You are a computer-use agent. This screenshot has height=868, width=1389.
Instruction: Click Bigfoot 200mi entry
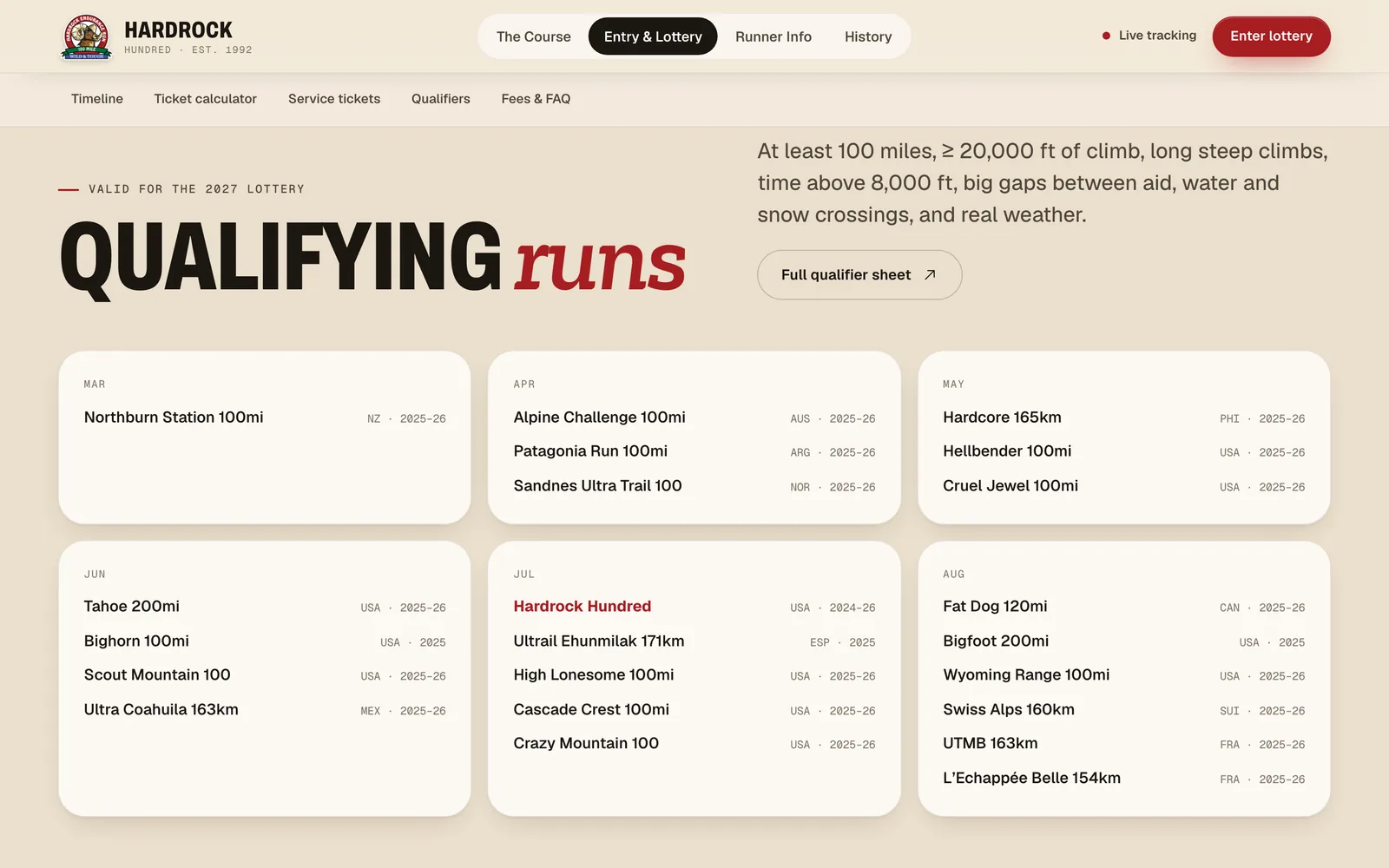(1124, 641)
